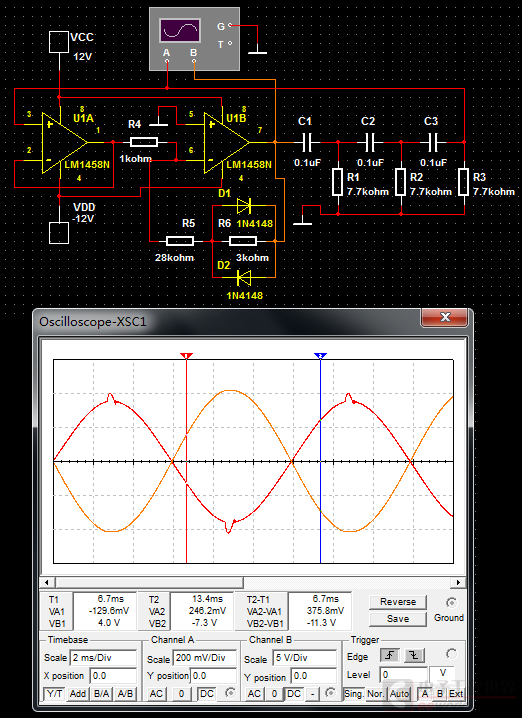
Task: Click the waveform horizontal scrollbar thumb
Action: click(149, 582)
